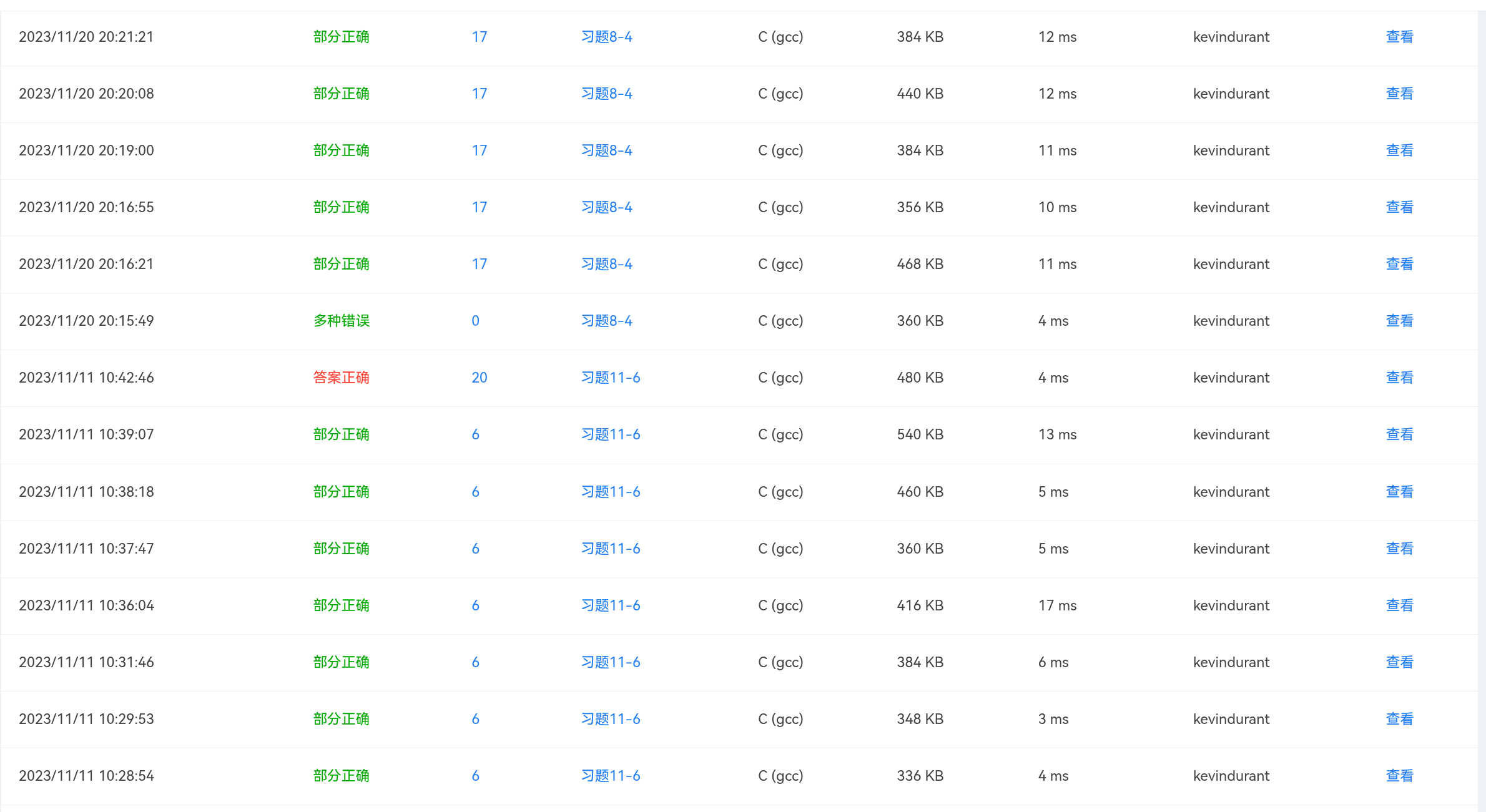The width and height of the screenshot is (1486, 812).
Task: Click 习题8-4 link in 20:20:08 row
Action: [x=606, y=94]
